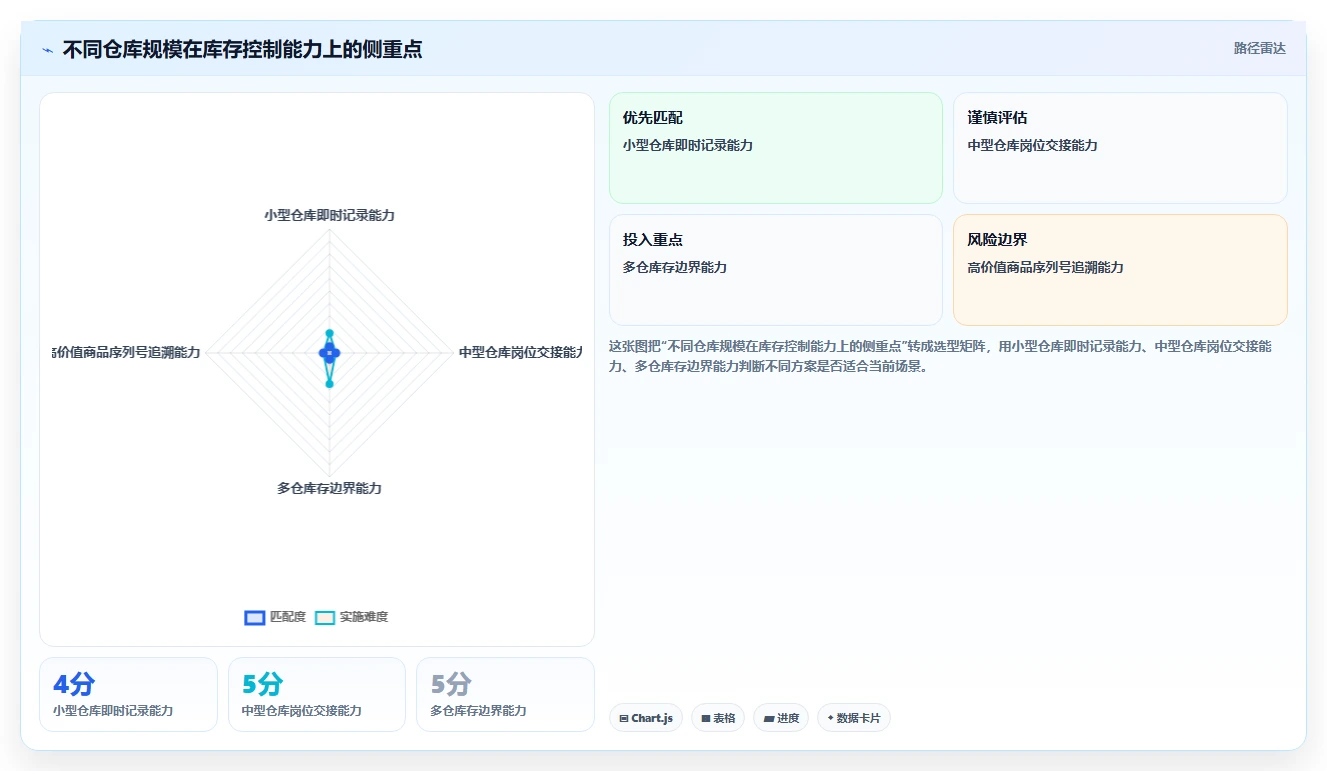Click the 中型仓库岗位交接能力 5分 card
The width and height of the screenshot is (1327, 771).
pos(317,694)
